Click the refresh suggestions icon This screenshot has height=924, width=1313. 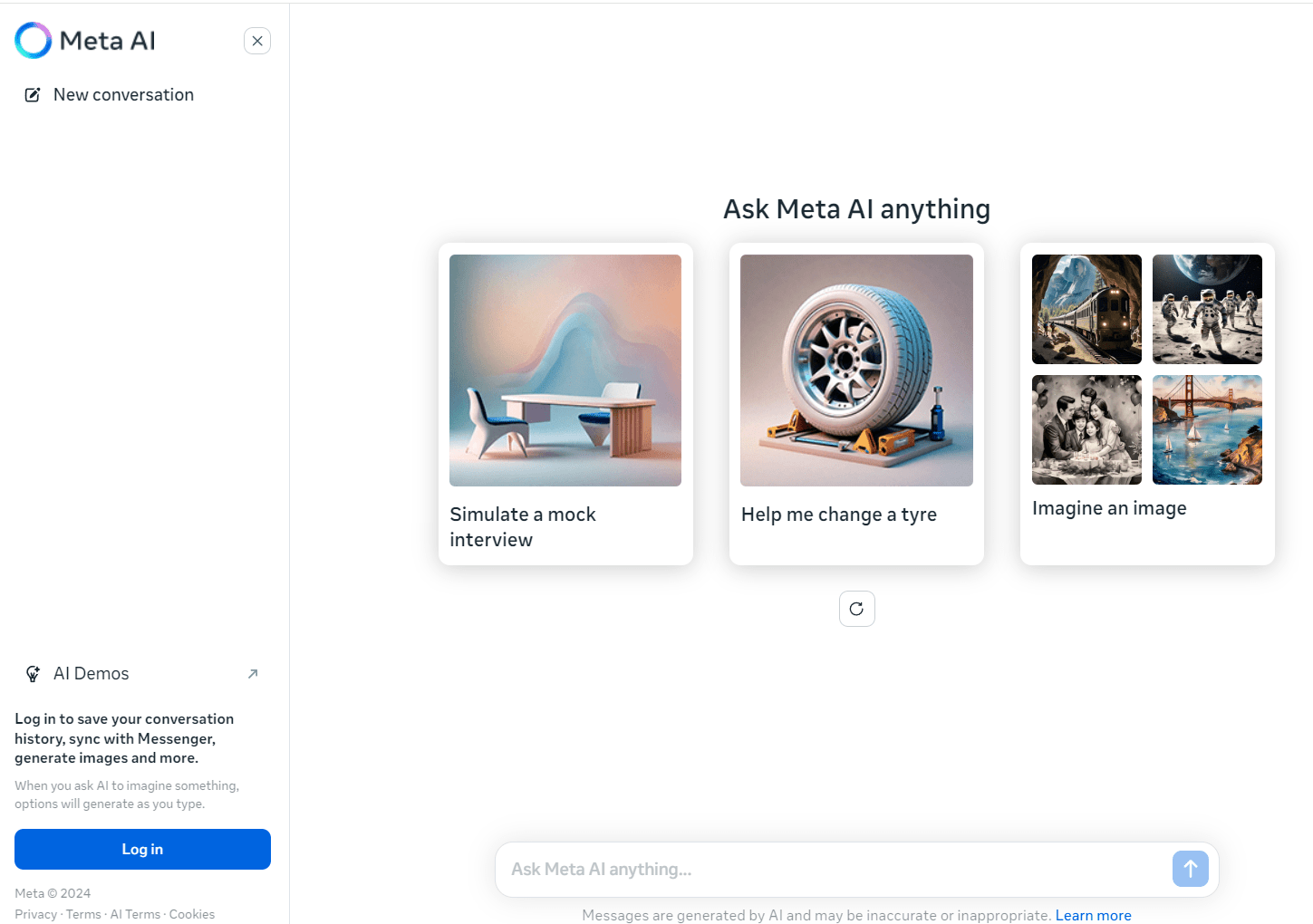coord(856,608)
